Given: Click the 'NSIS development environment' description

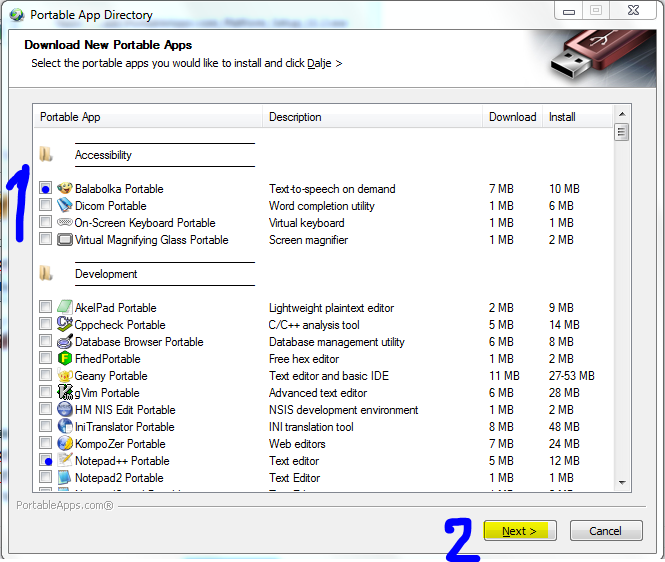Looking at the screenshot, I should (x=344, y=410).
